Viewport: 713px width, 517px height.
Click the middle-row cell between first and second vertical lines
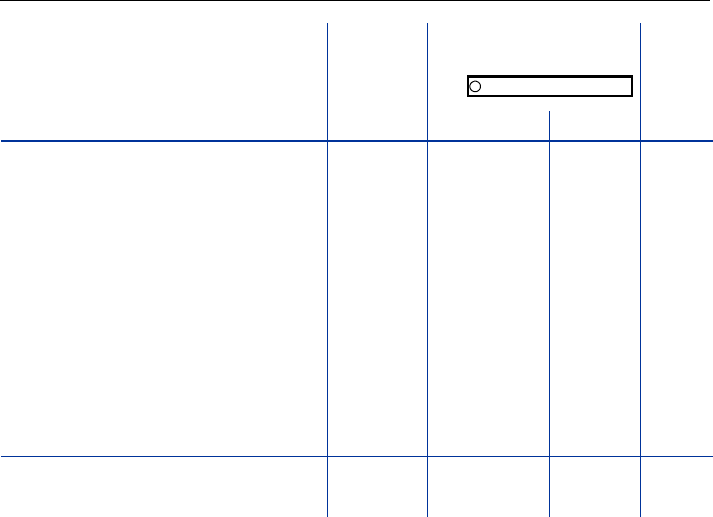click(x=377, y=299)
